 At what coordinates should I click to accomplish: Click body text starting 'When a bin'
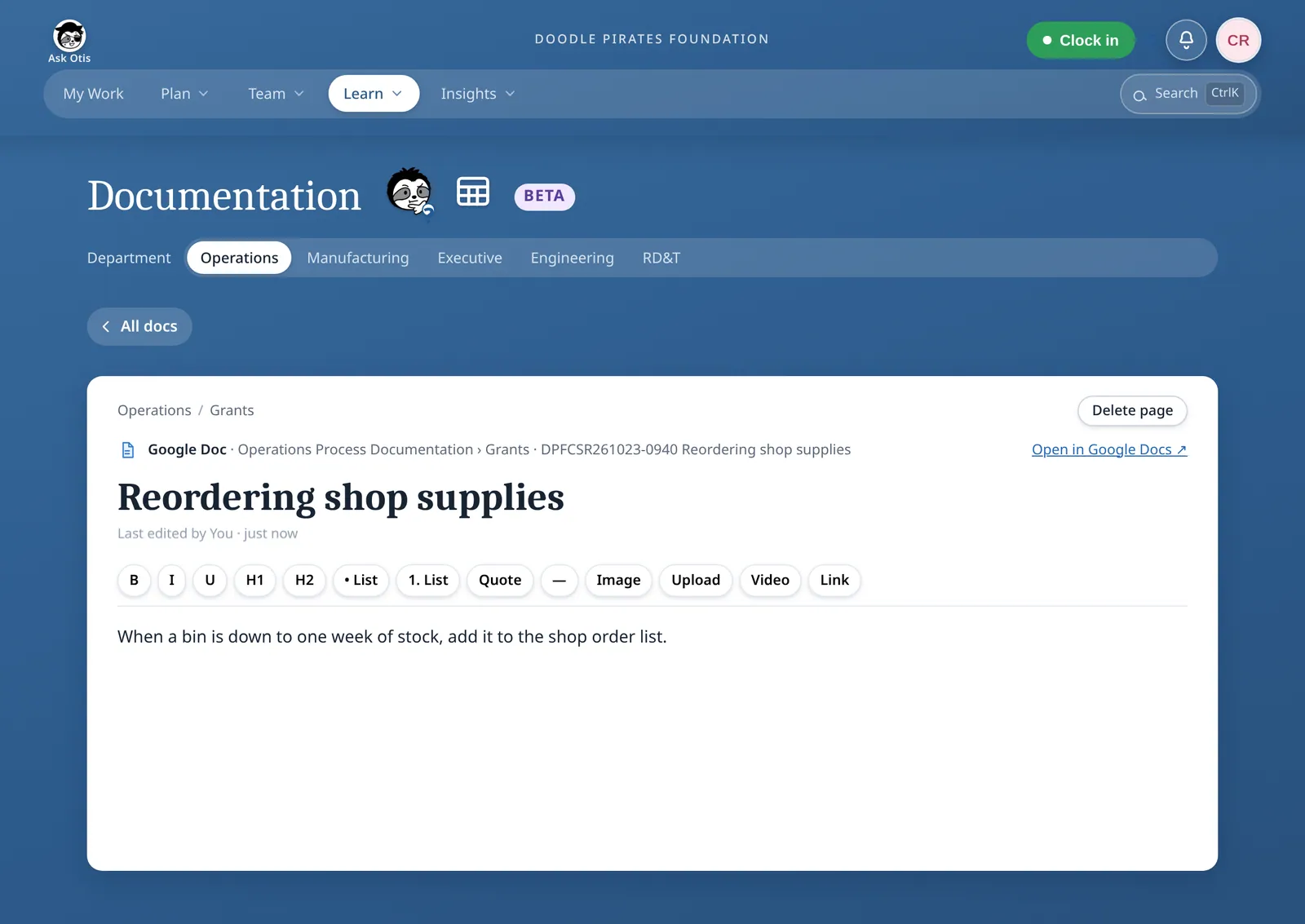tap(392, 637)
